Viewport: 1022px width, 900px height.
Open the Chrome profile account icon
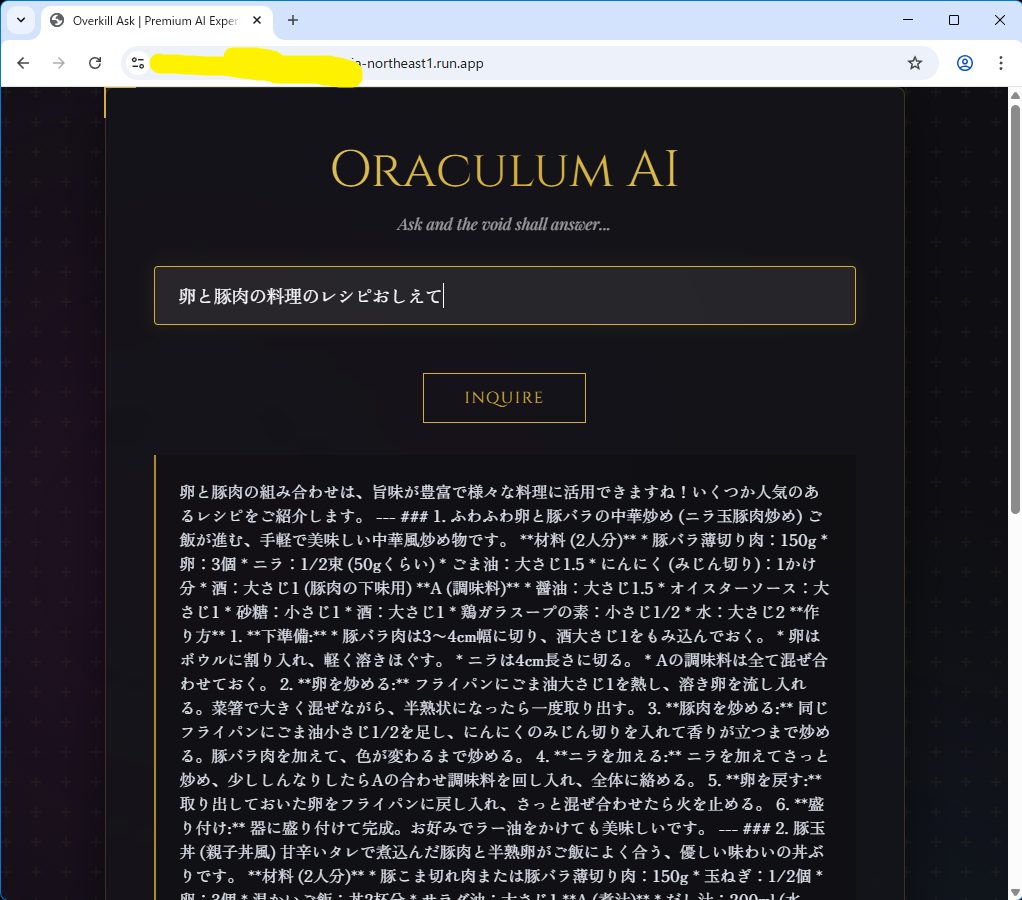(x=963, y=62)
